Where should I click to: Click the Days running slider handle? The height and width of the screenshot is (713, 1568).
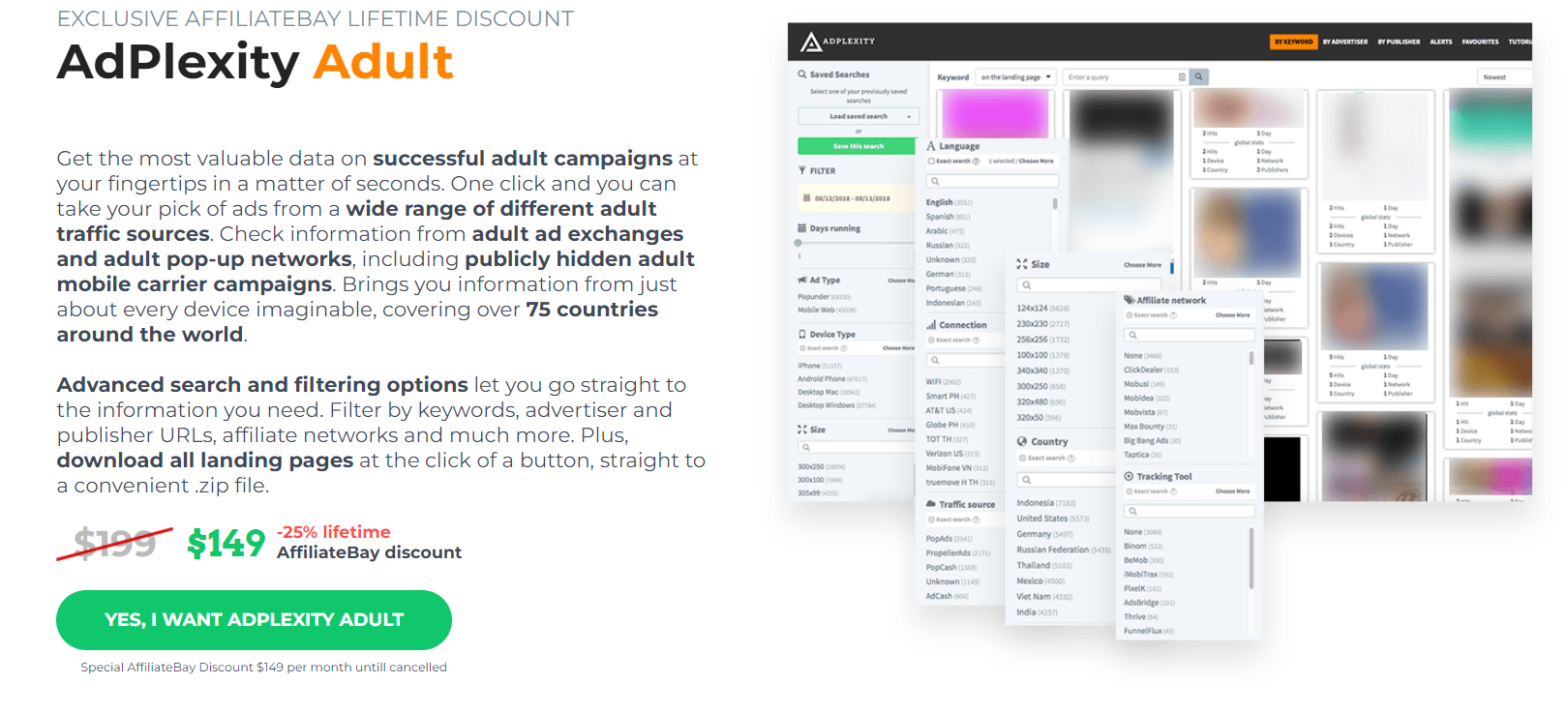click(799, 243)
